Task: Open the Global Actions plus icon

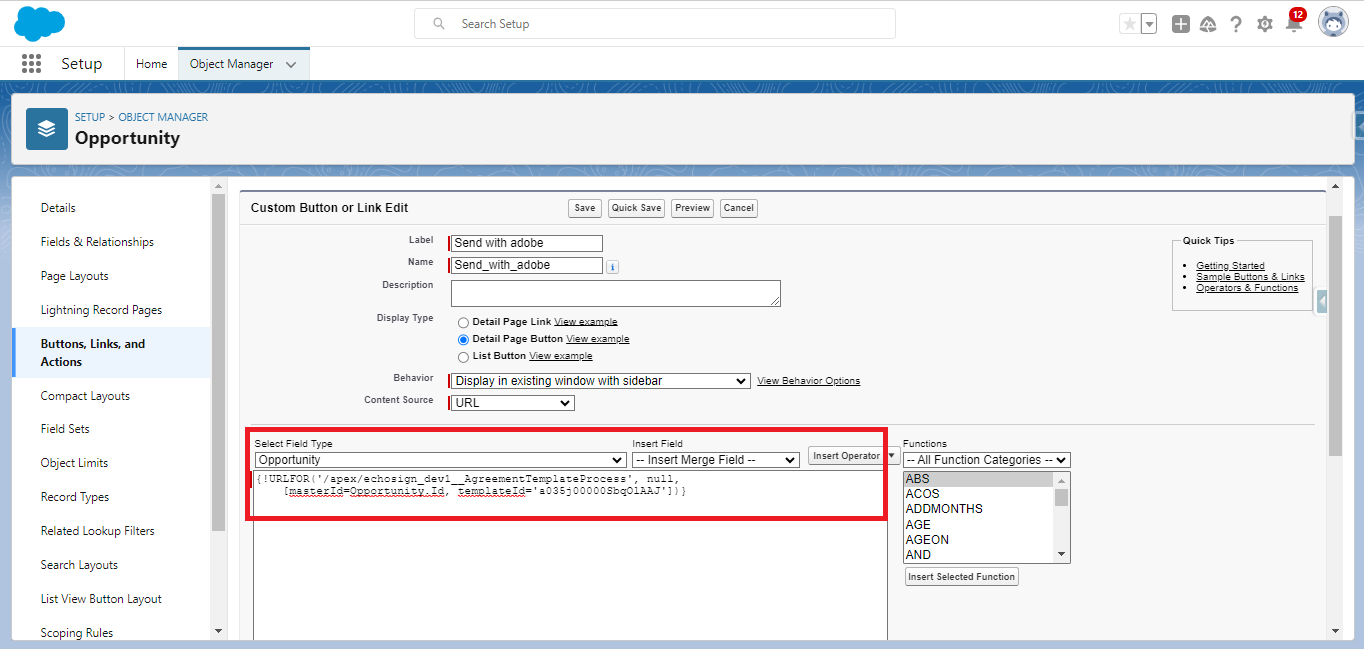Action: [1181, 24]
